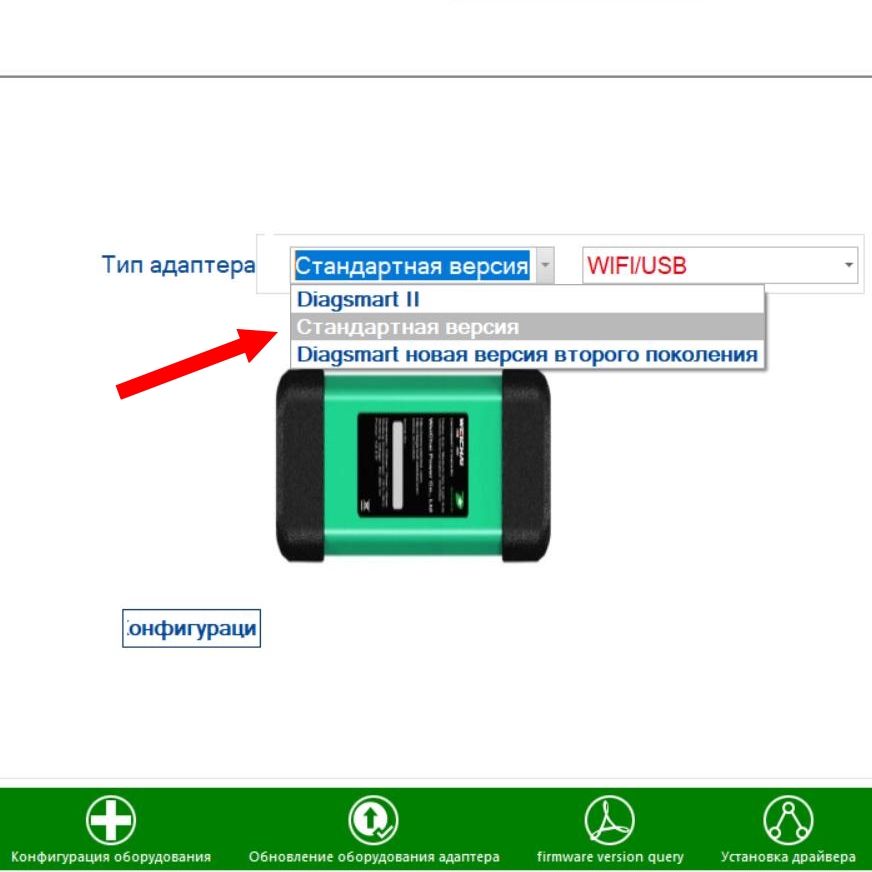Click the Конфигурация оборудования text label
872x872 pixels.
(x=111, y=857)
